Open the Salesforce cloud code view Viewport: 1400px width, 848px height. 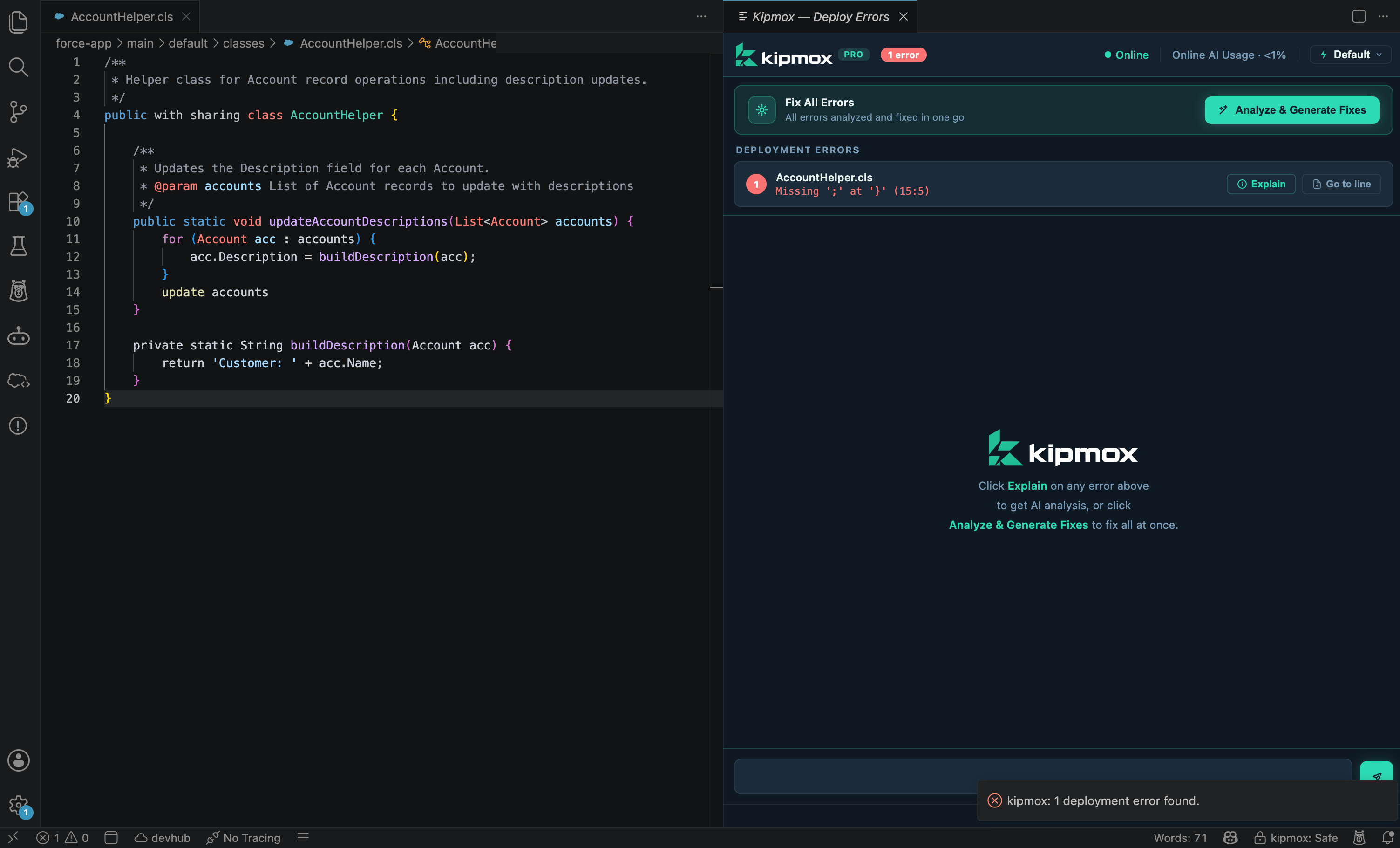click(18, 380)
